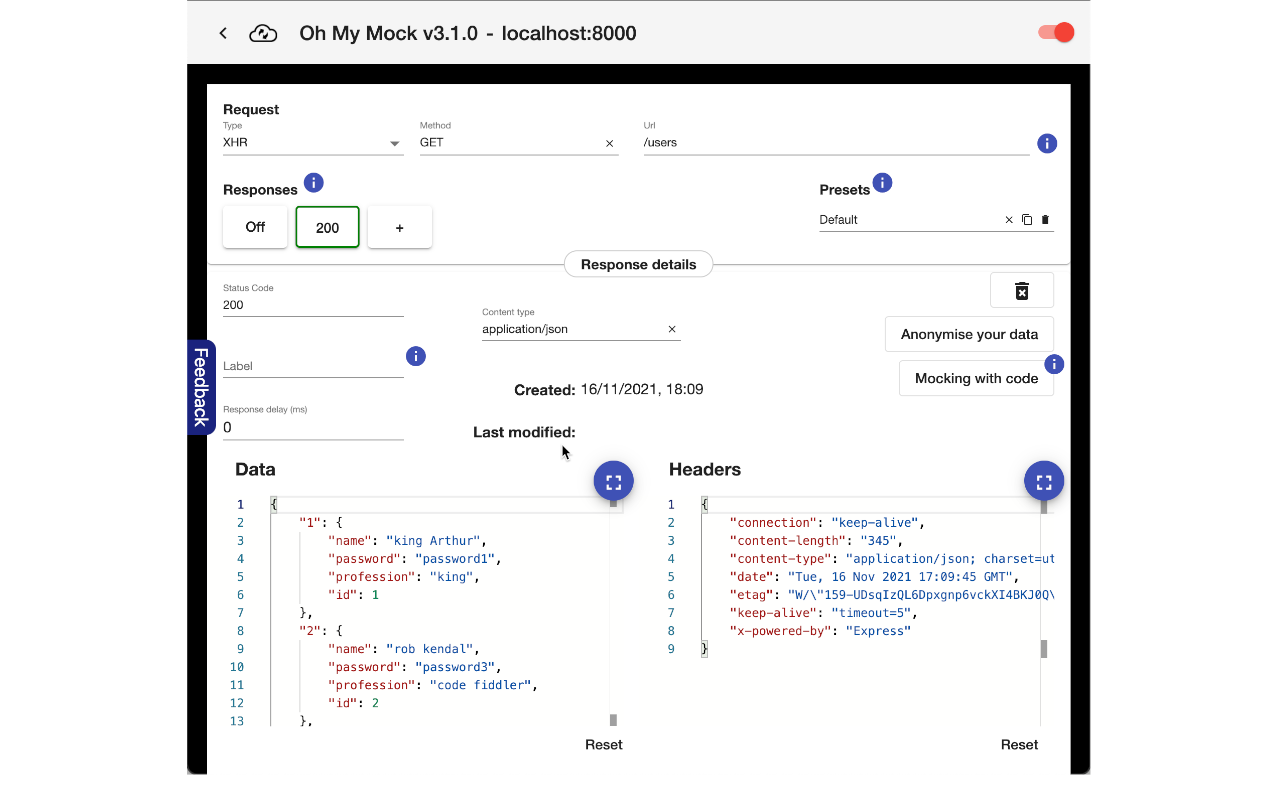Open the request Type dropdown
The height and width of the screenshot is (800, 1280).
click(313, 143)
